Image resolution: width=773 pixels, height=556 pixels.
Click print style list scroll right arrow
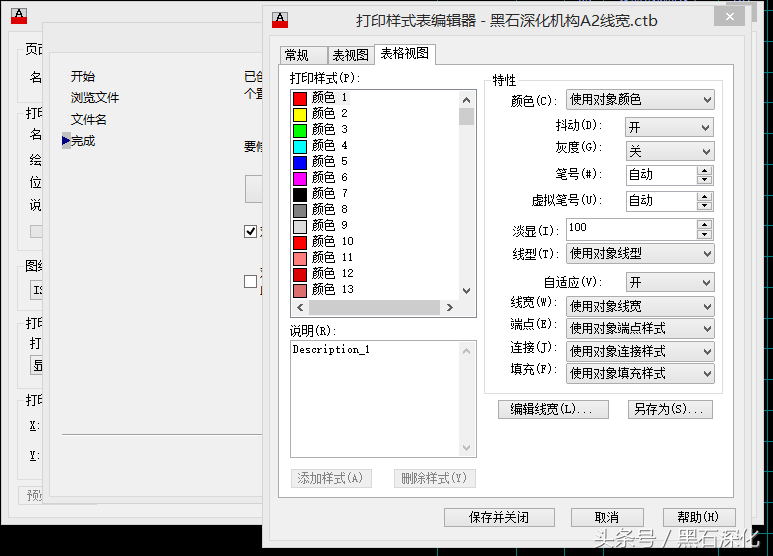click(x=450, y=307)
